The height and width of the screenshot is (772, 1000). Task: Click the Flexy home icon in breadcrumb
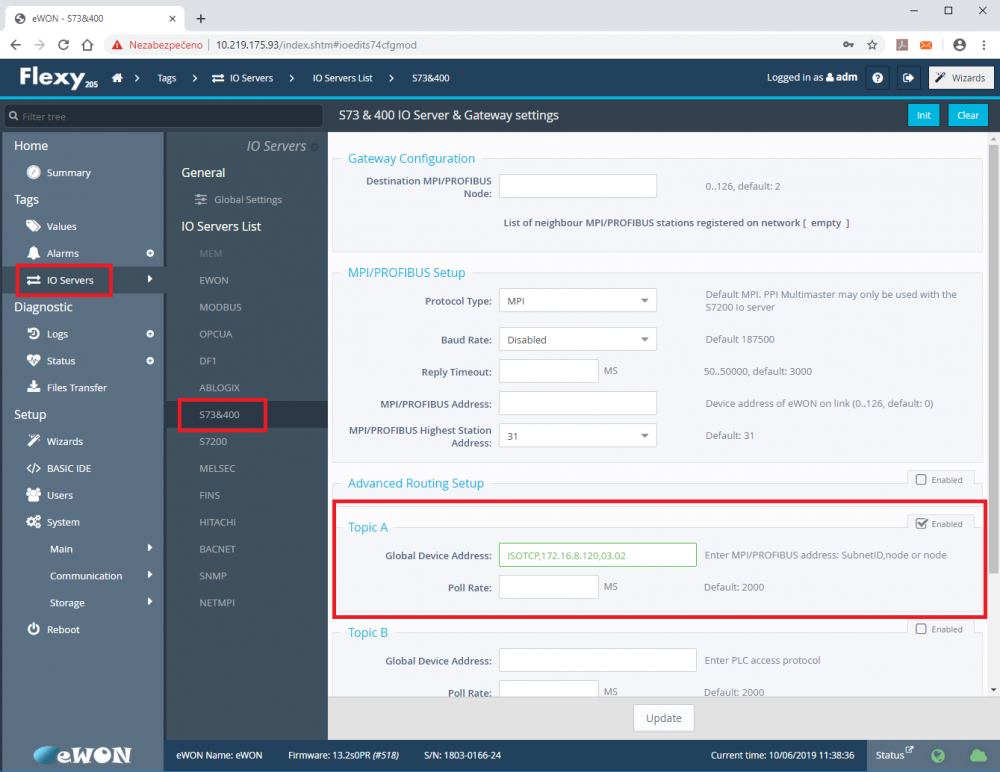[117, 78]
